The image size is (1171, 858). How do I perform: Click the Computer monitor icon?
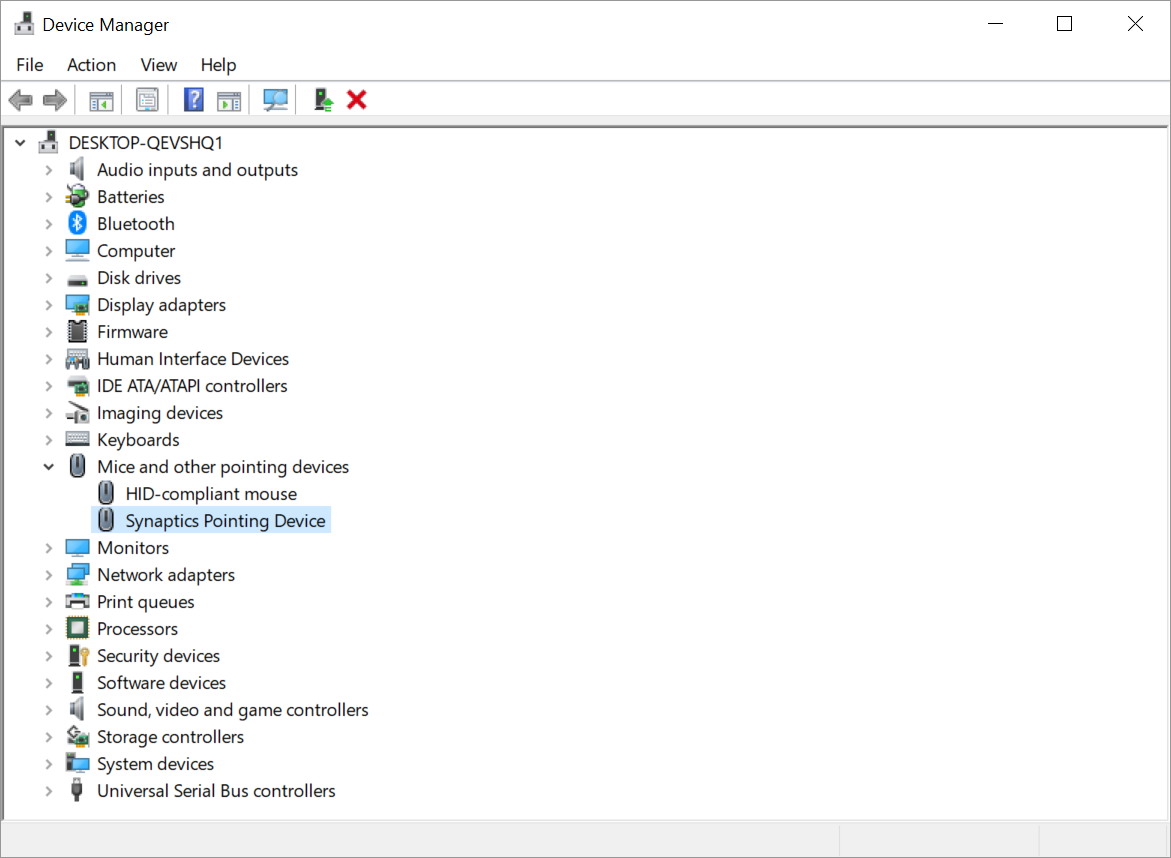[77, 250]
